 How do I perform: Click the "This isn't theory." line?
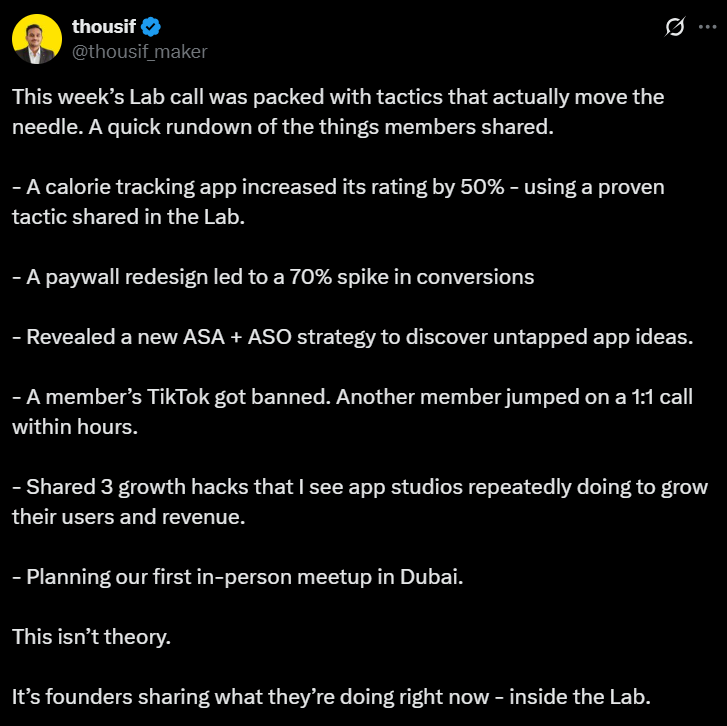point(91,637)
